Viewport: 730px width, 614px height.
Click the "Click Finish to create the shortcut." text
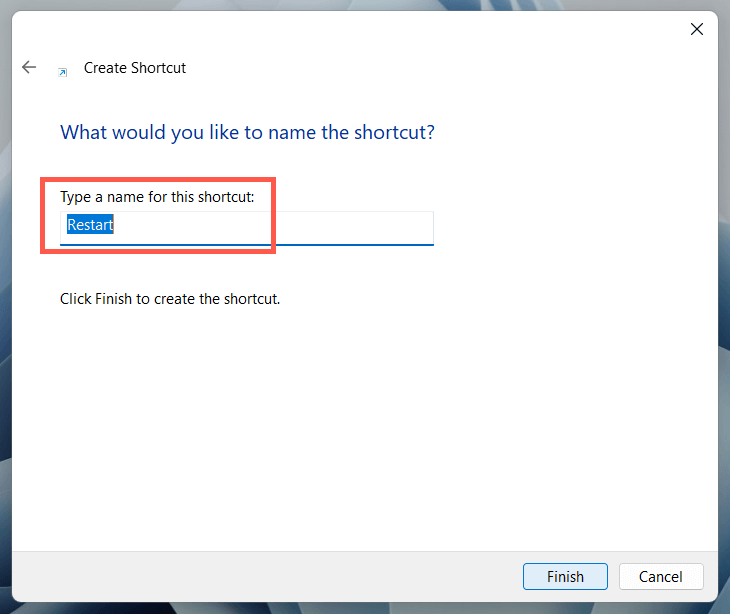coord(170,298)
